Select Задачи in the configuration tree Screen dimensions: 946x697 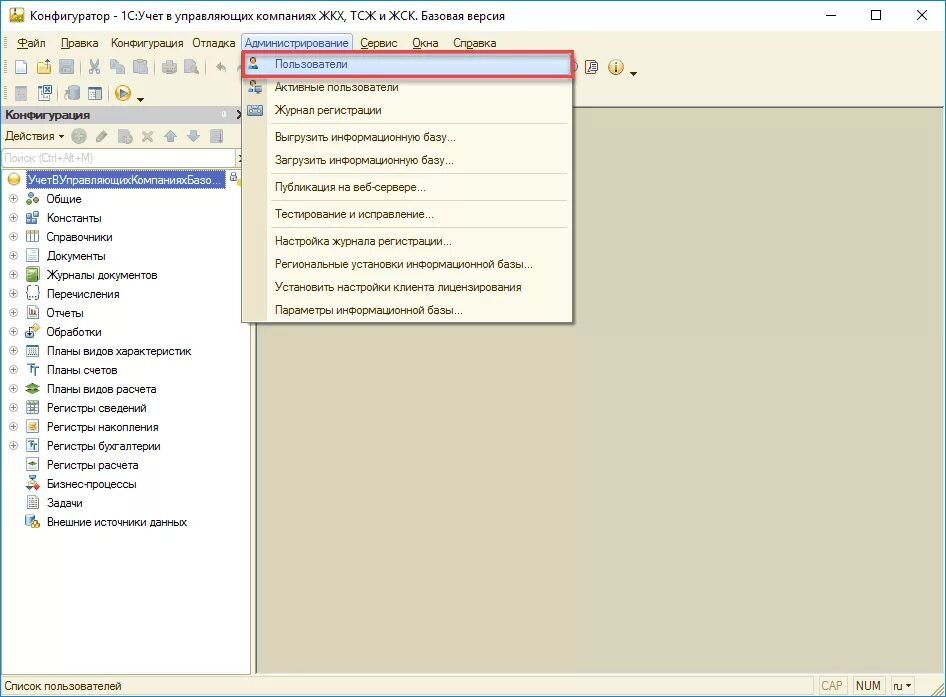65,503
